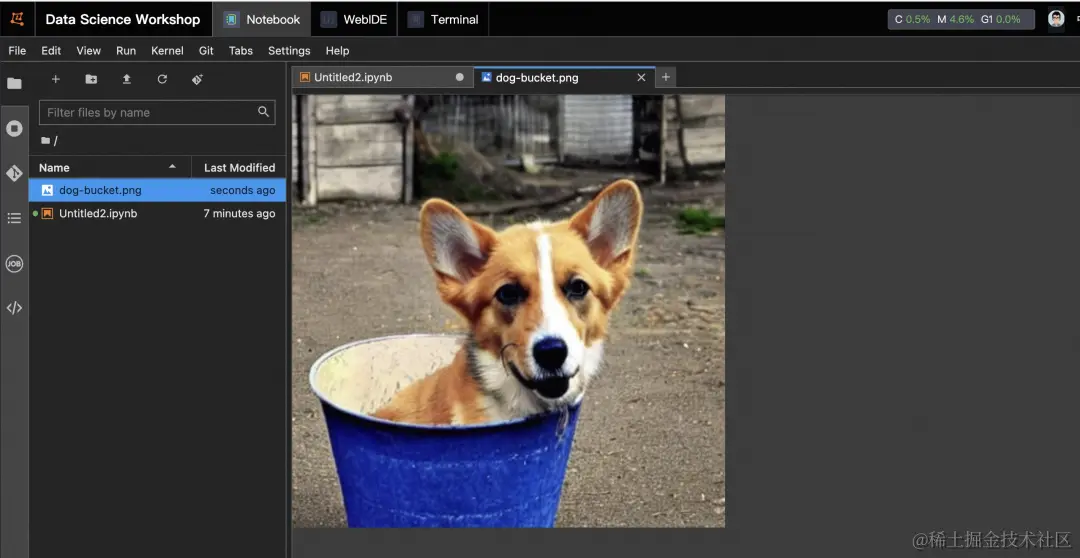Refresh the file list icon
1080x558 pixels.
pyautogui.click(x=162, y=79)
